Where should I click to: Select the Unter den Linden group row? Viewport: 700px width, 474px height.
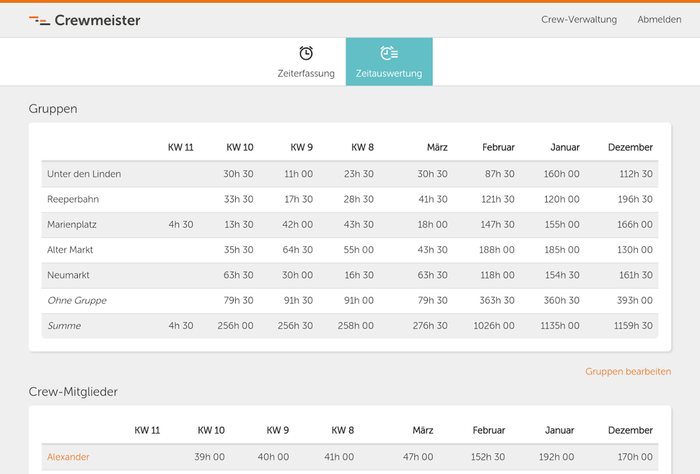84,174
